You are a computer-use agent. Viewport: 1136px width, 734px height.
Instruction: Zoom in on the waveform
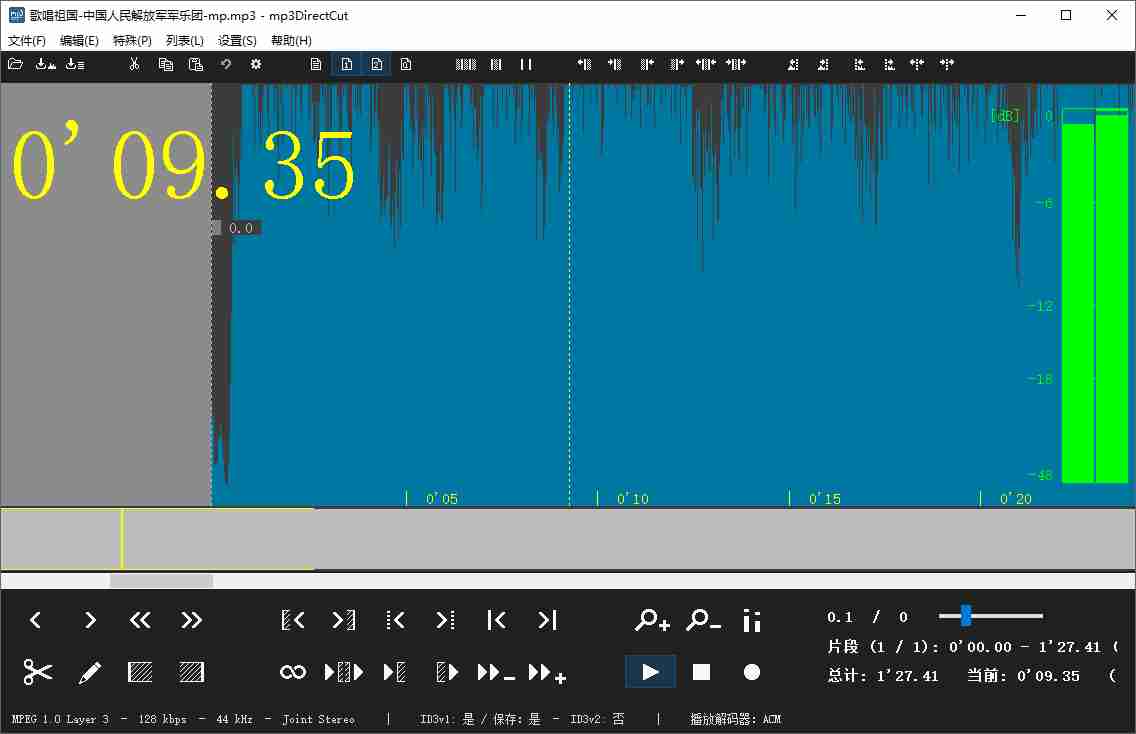click(651, 620)
